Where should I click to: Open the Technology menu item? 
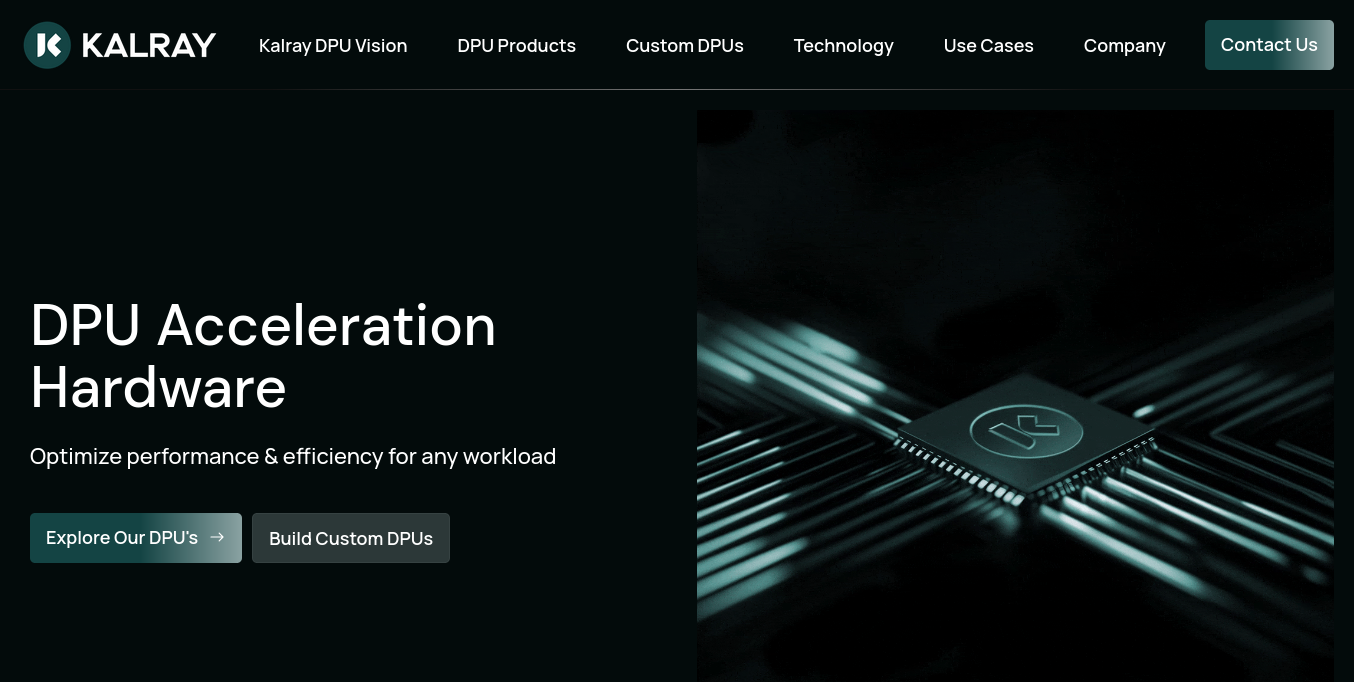pos(844,45)
